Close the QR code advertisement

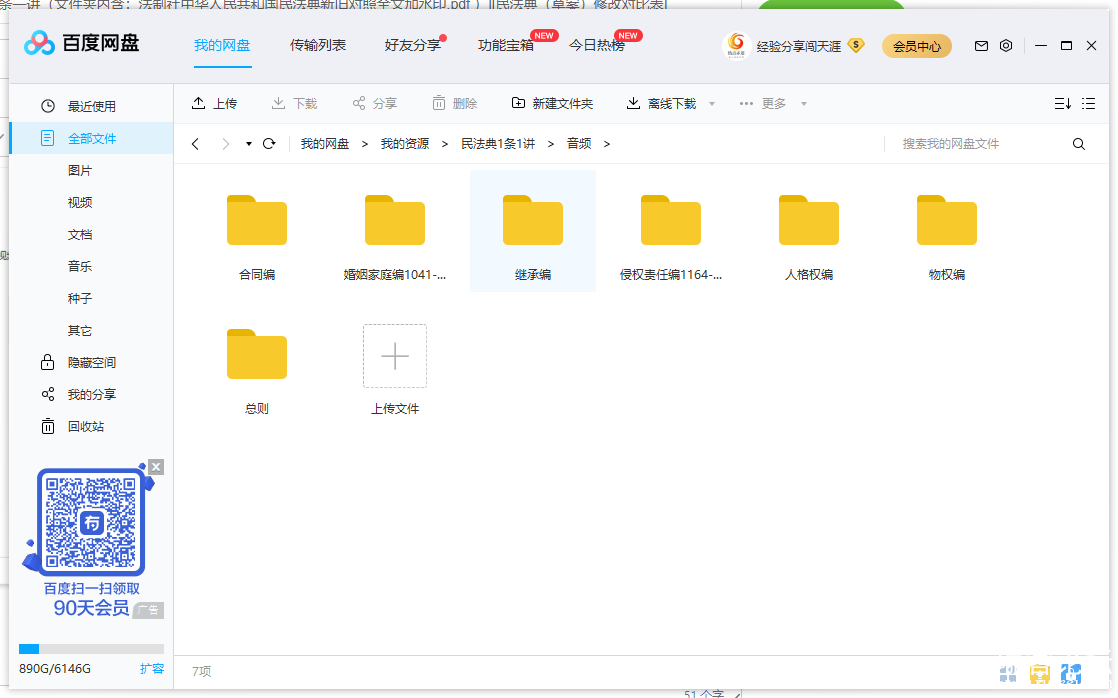pyautogui.click(x=156, y=467)
